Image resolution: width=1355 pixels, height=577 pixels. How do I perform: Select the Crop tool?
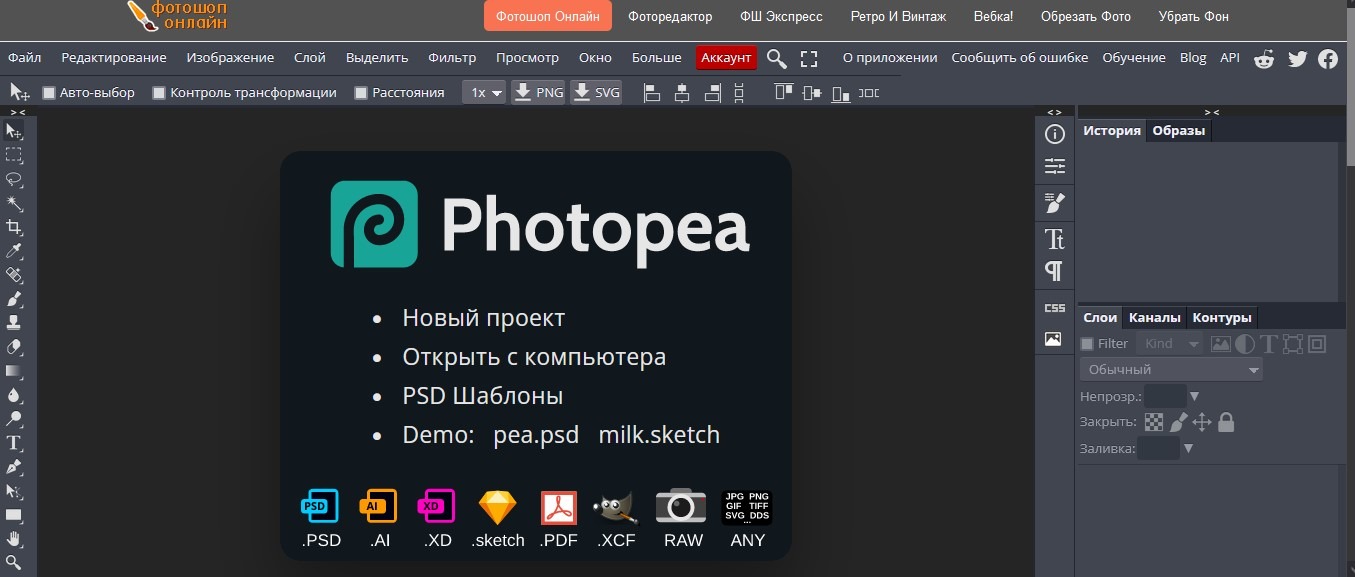click(14, 228)
